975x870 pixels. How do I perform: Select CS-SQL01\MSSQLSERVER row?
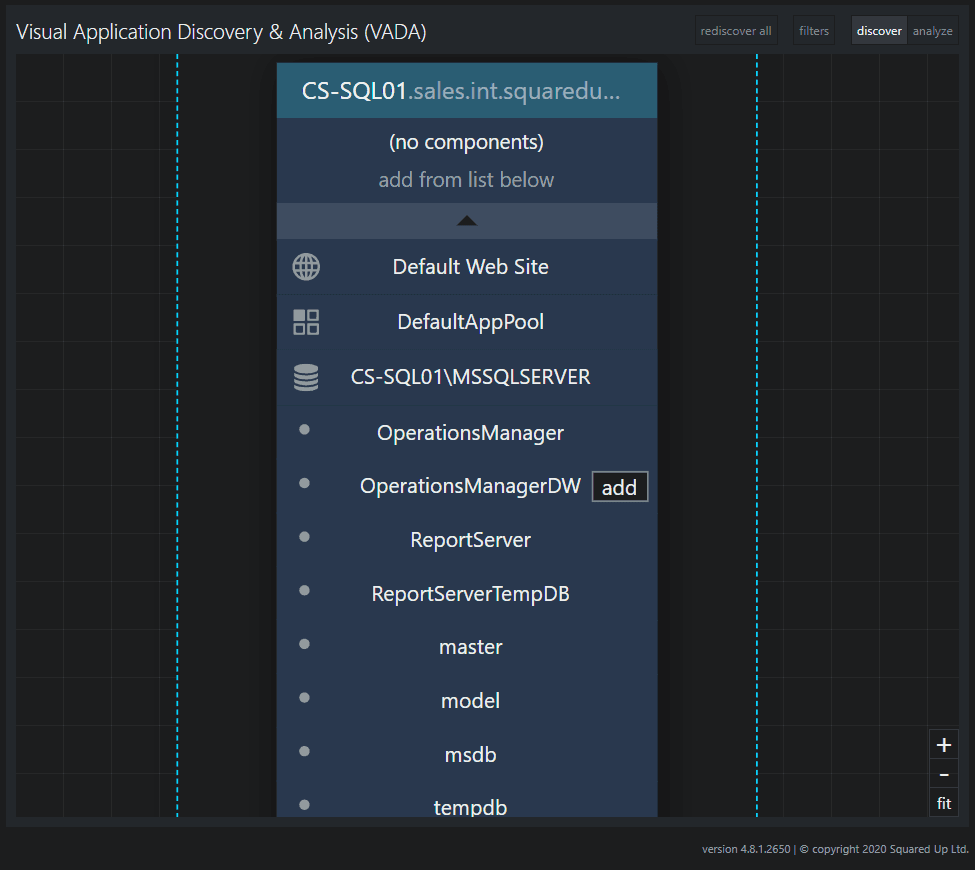(467, 377)
